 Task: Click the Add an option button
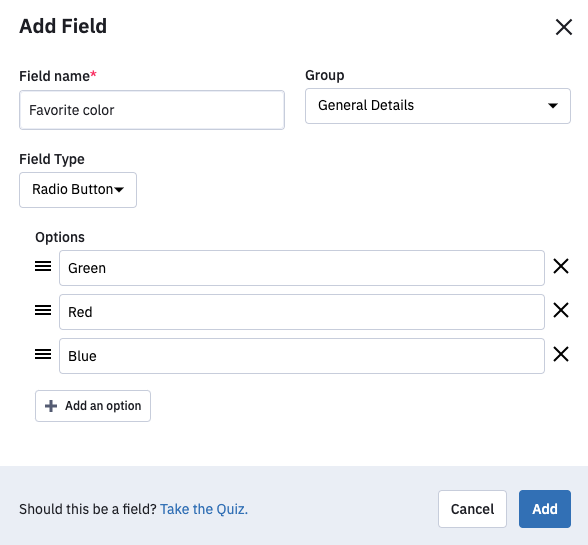tap(93, 406)
